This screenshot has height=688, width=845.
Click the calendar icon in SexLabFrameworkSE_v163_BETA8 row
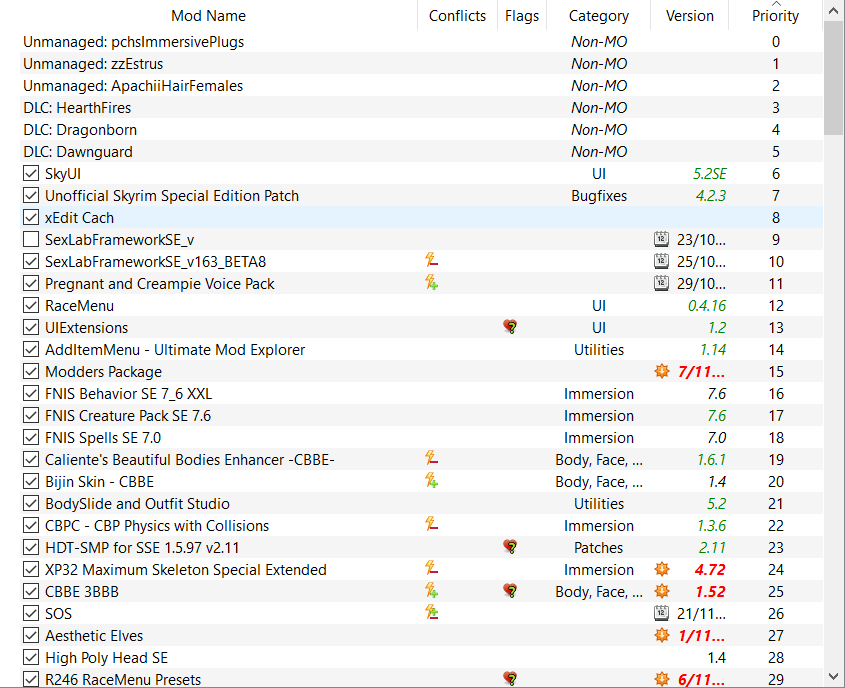click(x=661, y=261)
